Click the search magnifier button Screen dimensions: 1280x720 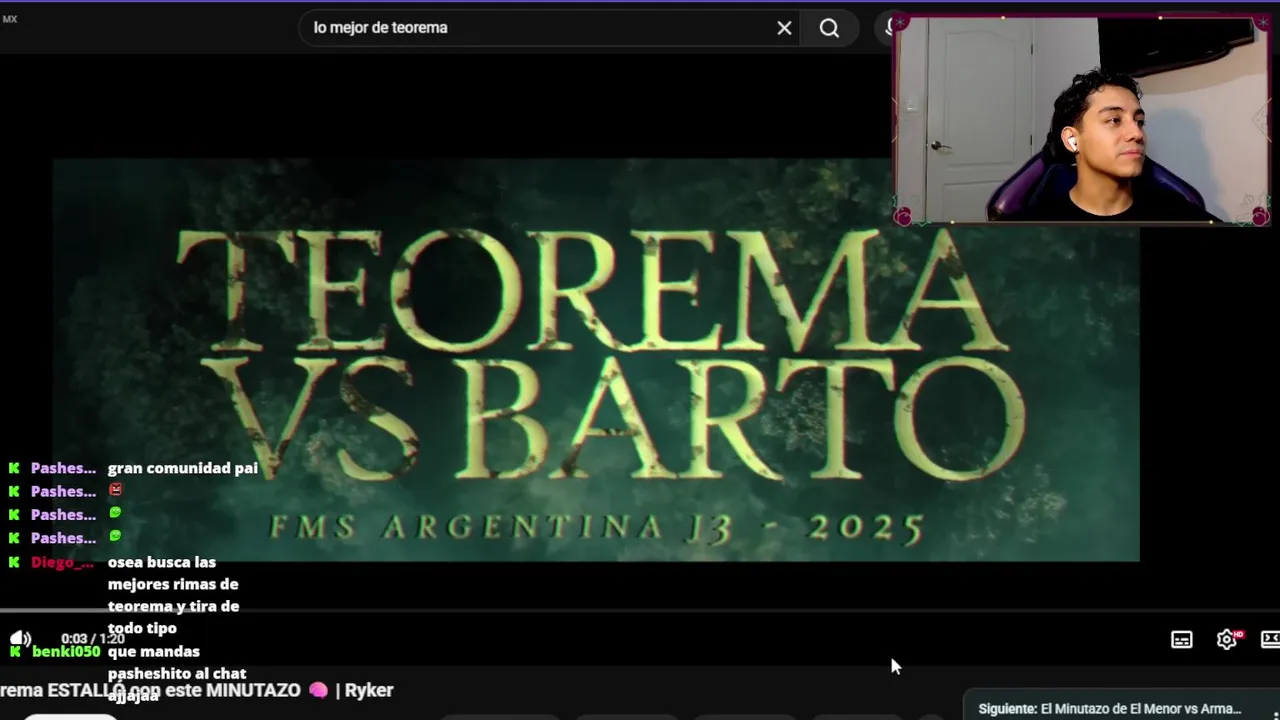[829, 28]
